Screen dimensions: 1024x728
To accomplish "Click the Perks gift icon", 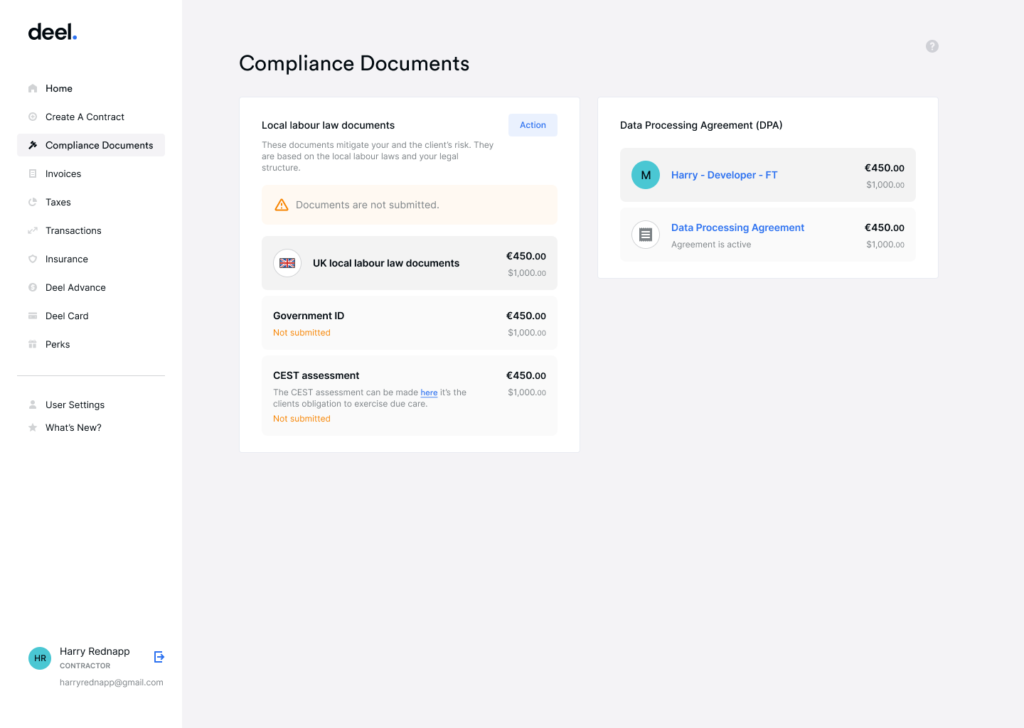I will coord(33,344).
